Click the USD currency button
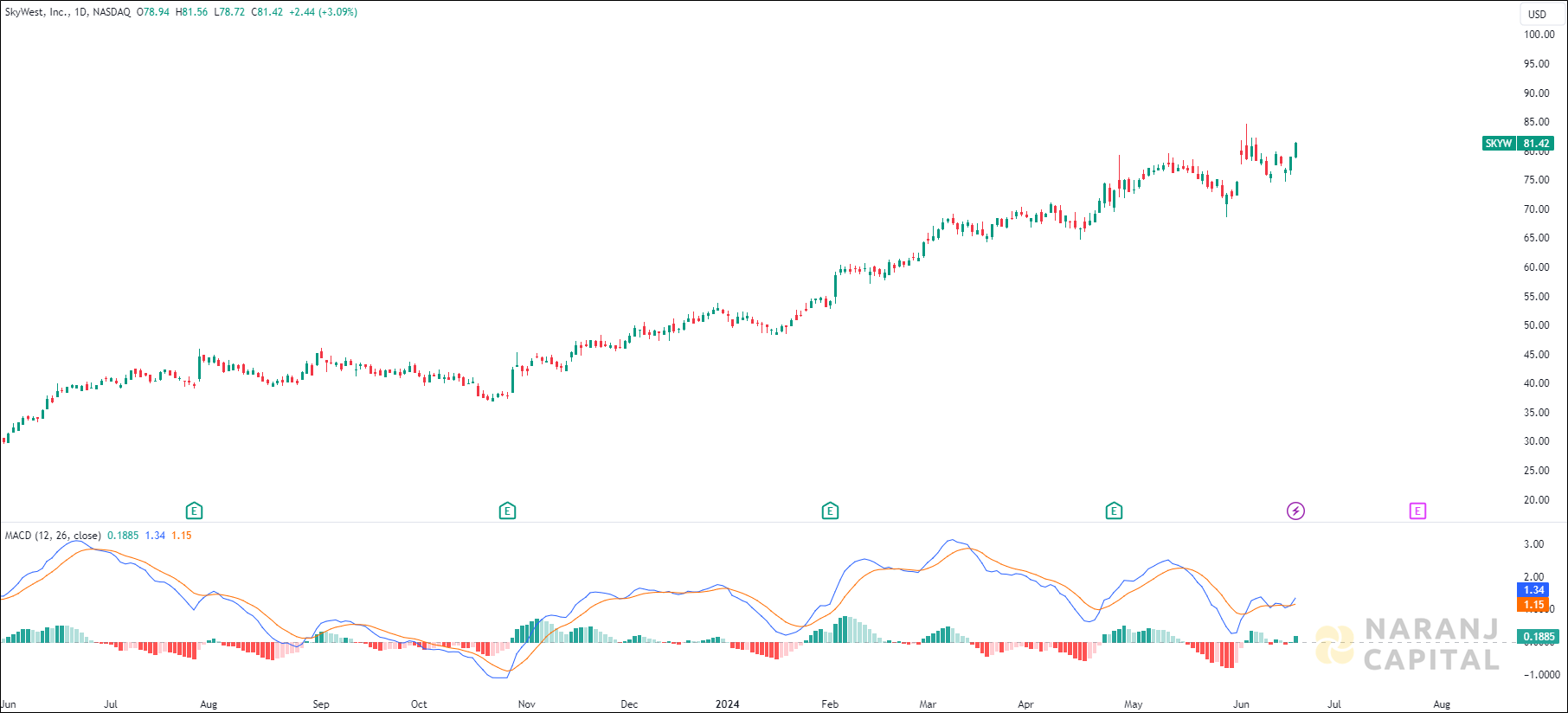Viewport: 1568px width, 713px height. pos(1537,14)
